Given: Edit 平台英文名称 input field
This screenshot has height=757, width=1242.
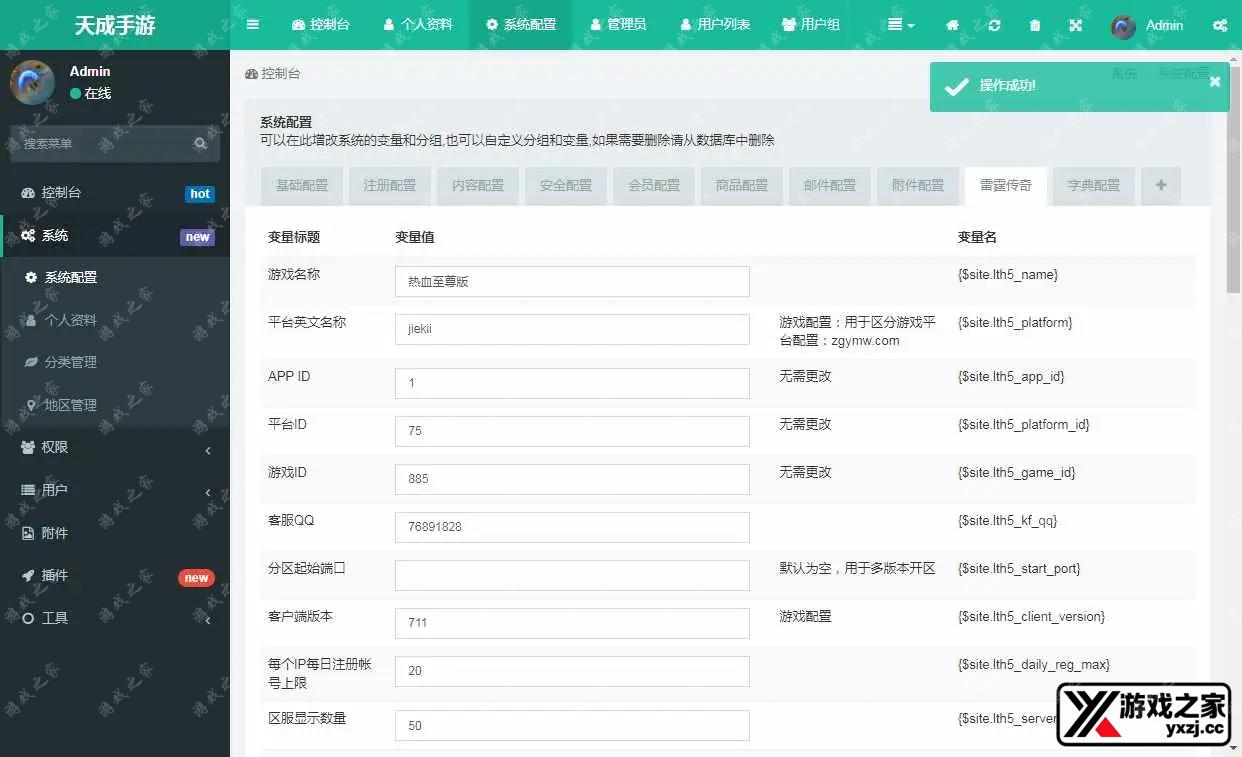Looking at the screenshot, I should point(572,329).
